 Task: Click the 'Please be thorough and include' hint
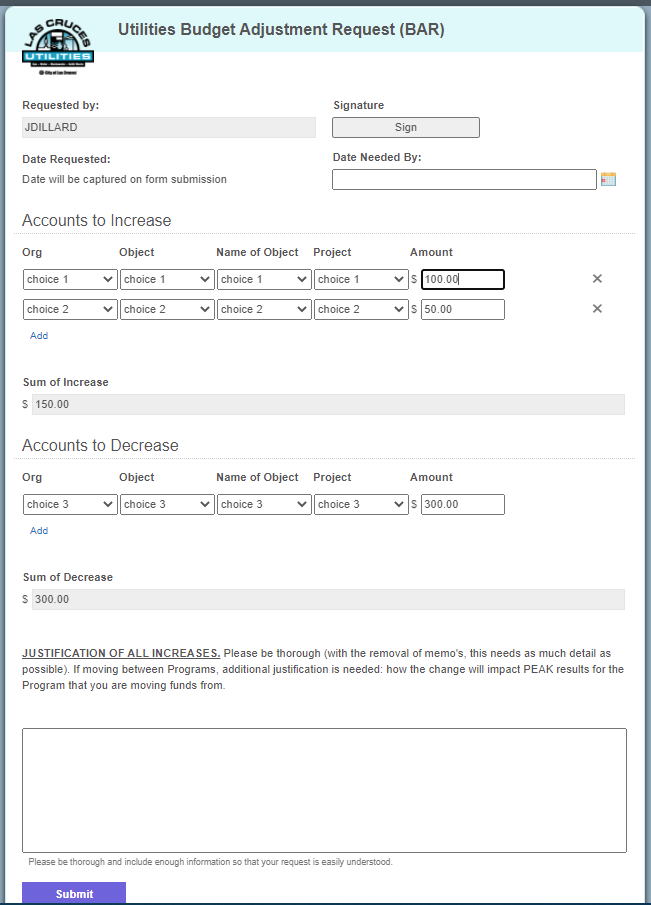coord(210,862)
